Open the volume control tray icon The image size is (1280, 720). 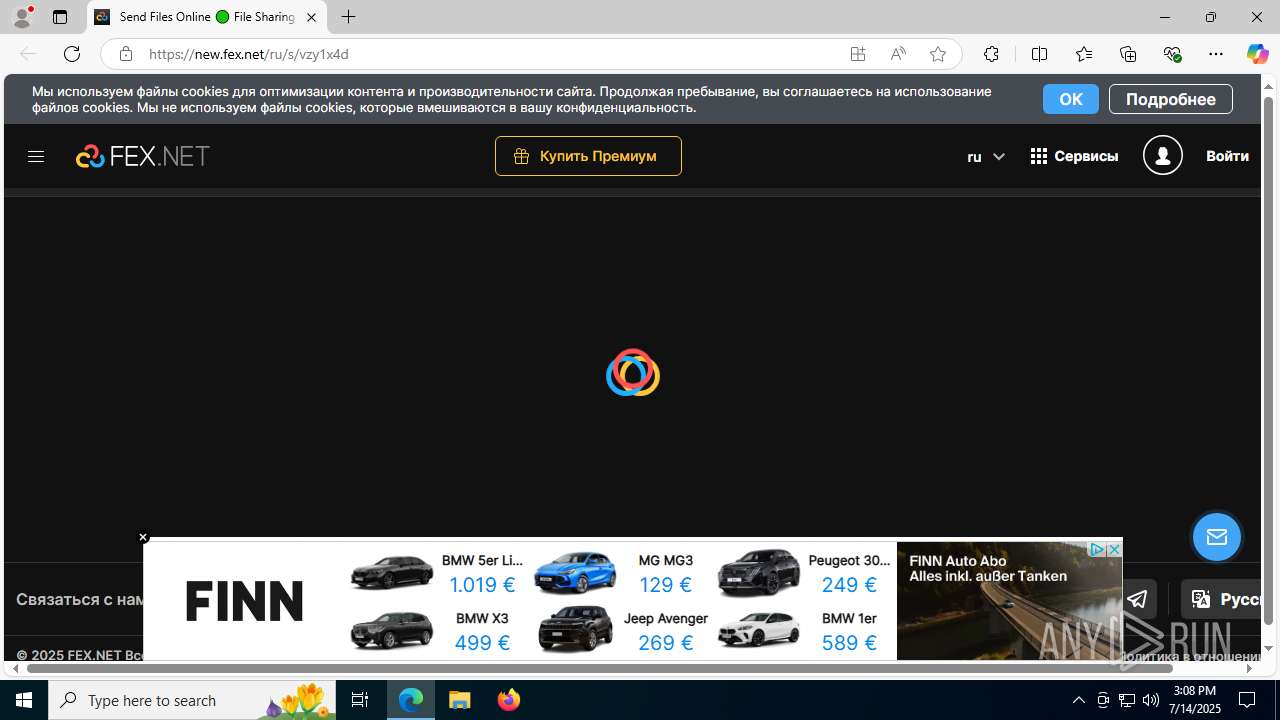(1151, 700)
